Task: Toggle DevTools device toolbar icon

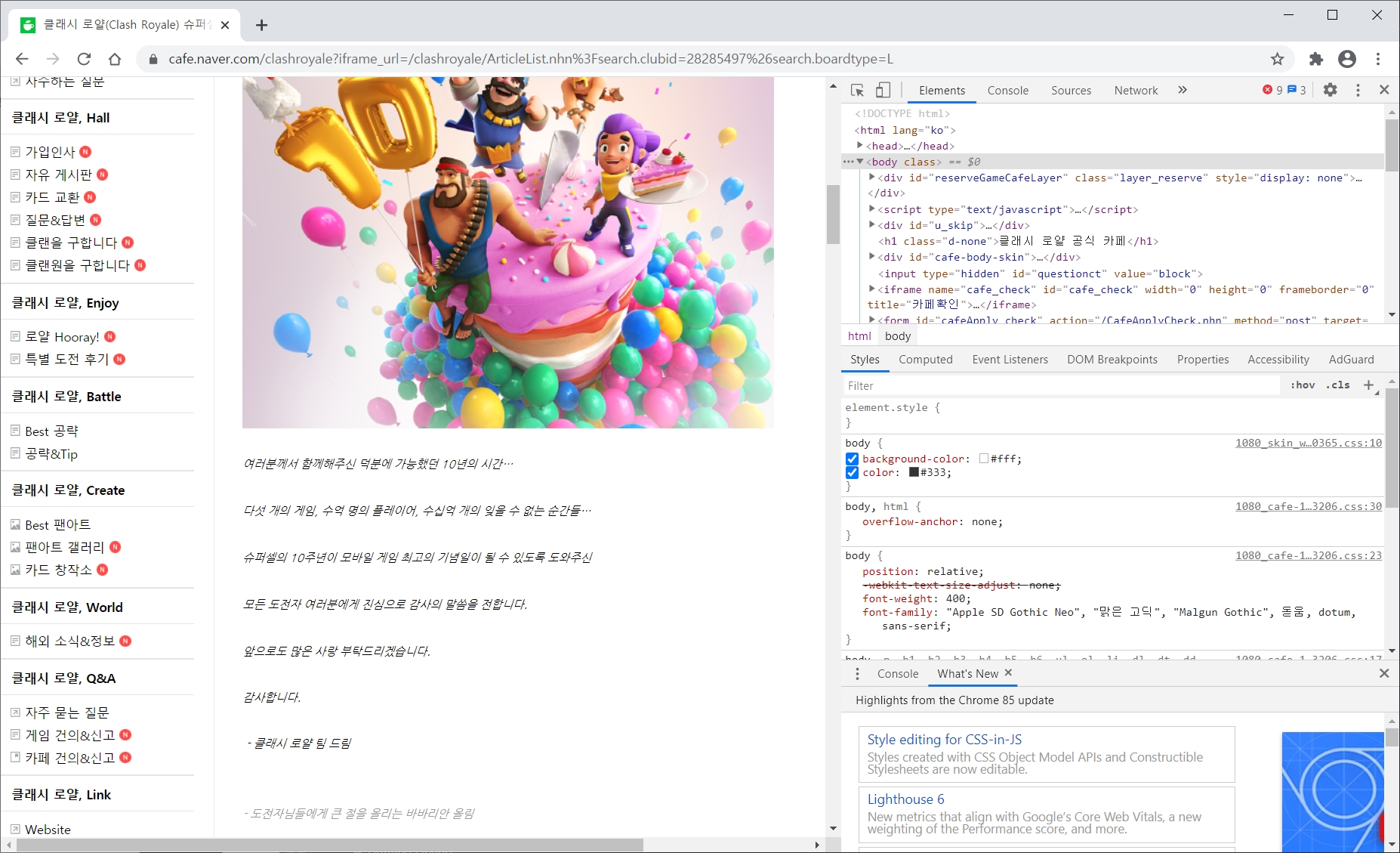Action: [883, 90]
